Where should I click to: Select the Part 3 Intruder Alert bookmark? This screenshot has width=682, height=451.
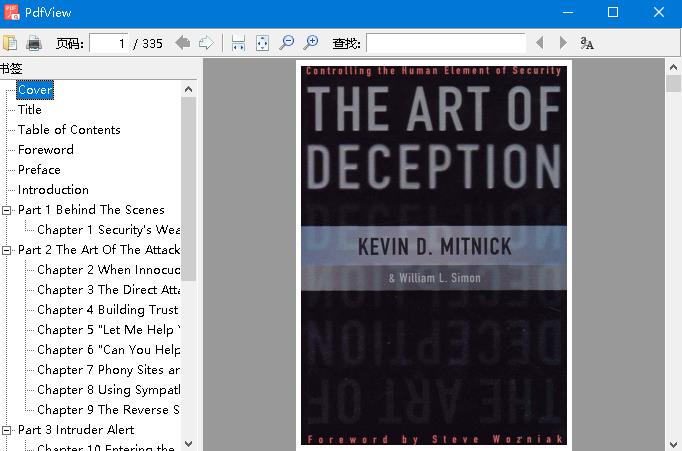pyautogui.click(x=76, y=430)
